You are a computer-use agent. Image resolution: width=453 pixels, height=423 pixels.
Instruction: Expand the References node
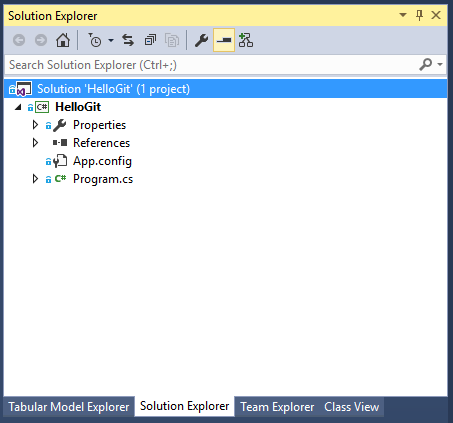[35, 143]
